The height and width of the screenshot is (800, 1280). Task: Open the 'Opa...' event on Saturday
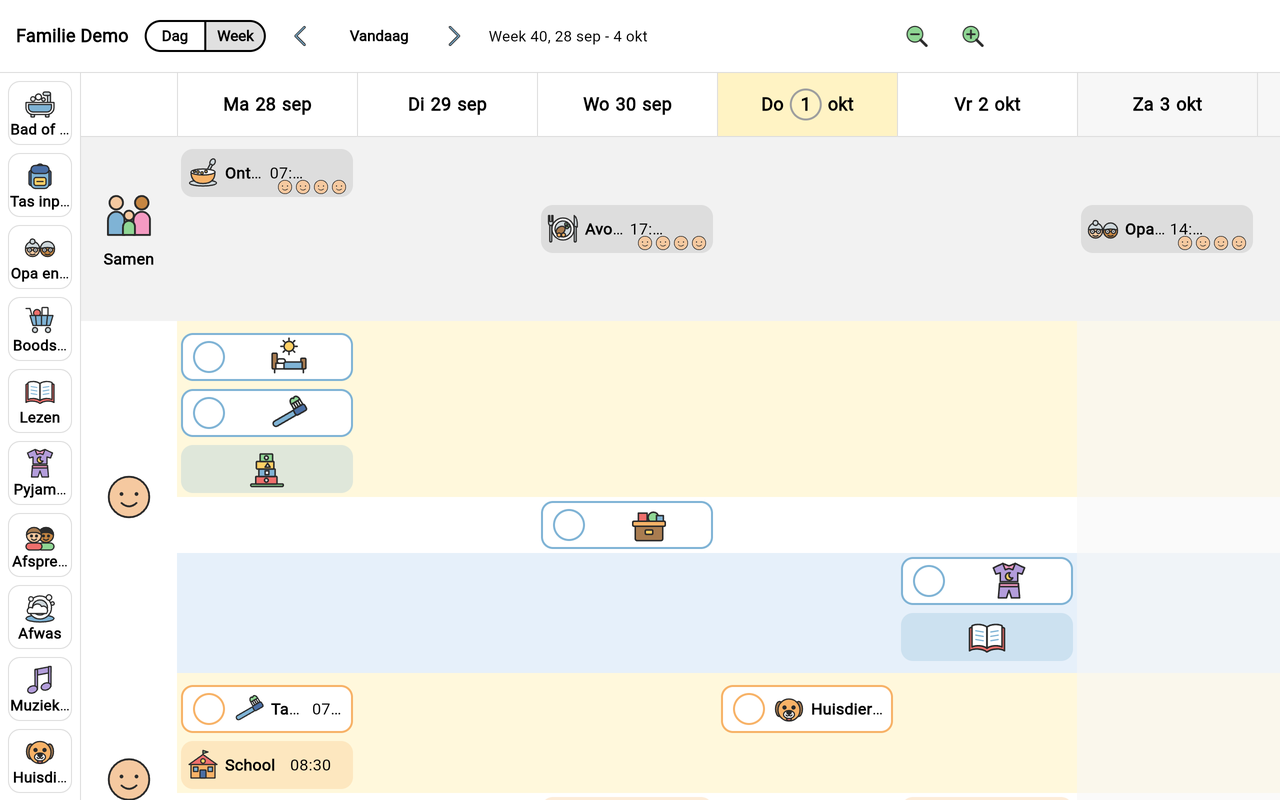tap(1167, 229)
